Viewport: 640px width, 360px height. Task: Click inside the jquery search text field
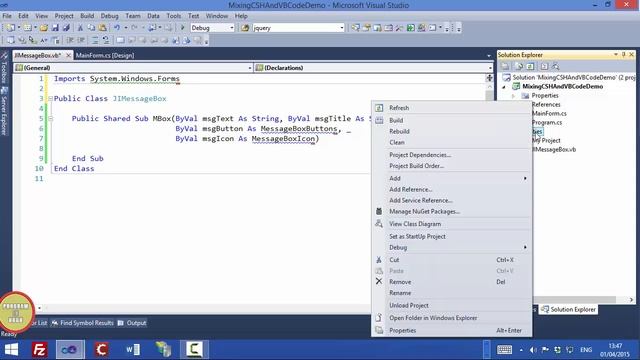295,28
